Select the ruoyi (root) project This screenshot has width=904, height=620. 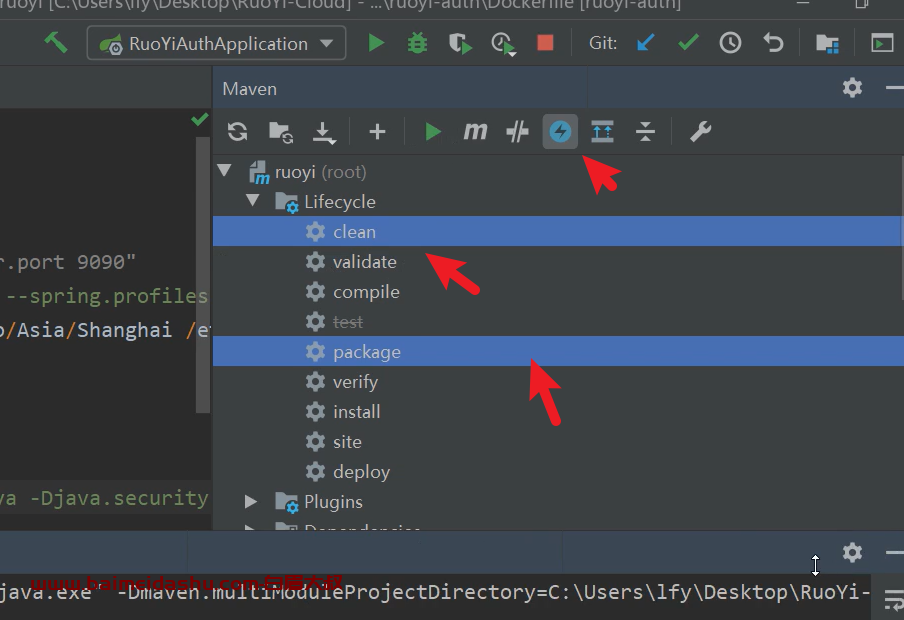[x=321, y=172]
